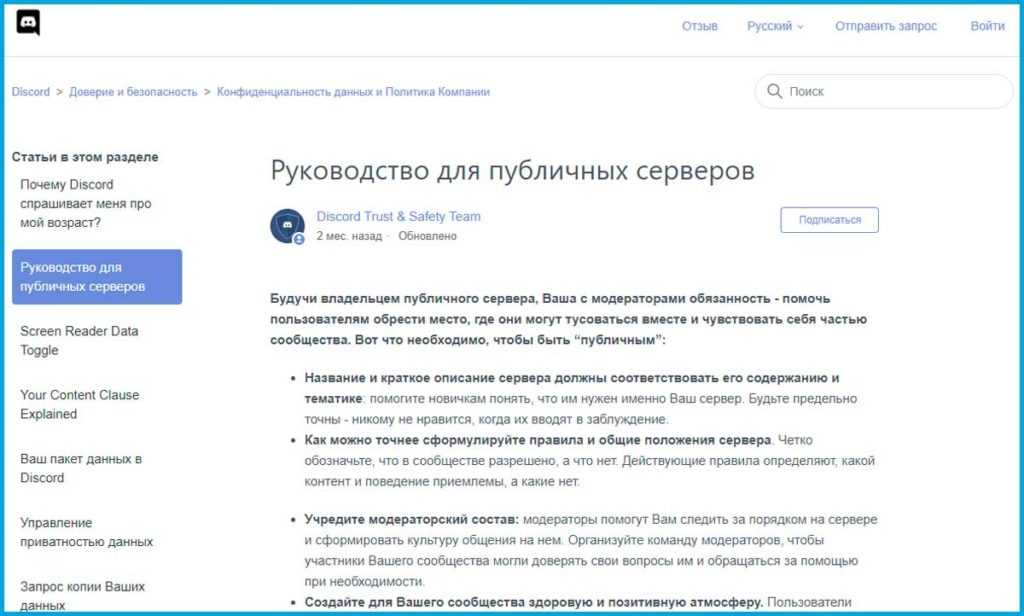Viewport: 1024px width, 616px height.
Task: Click the Discord logo icon
Action: [x=28, y=23]
